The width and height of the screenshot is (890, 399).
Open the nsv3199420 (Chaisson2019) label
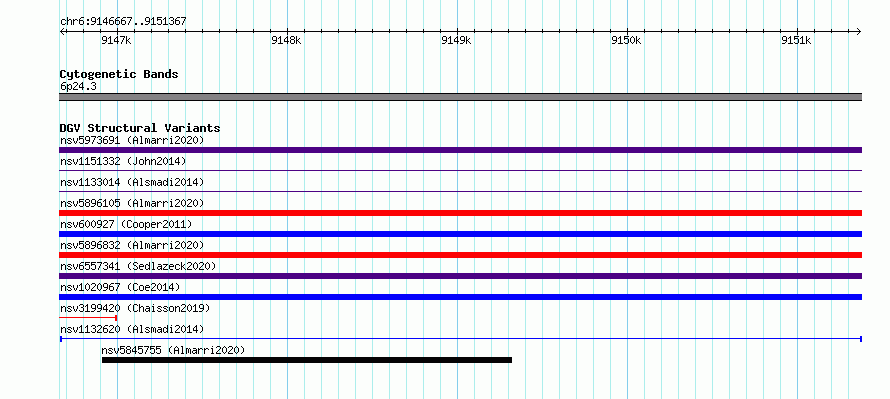tap(135, 308)
